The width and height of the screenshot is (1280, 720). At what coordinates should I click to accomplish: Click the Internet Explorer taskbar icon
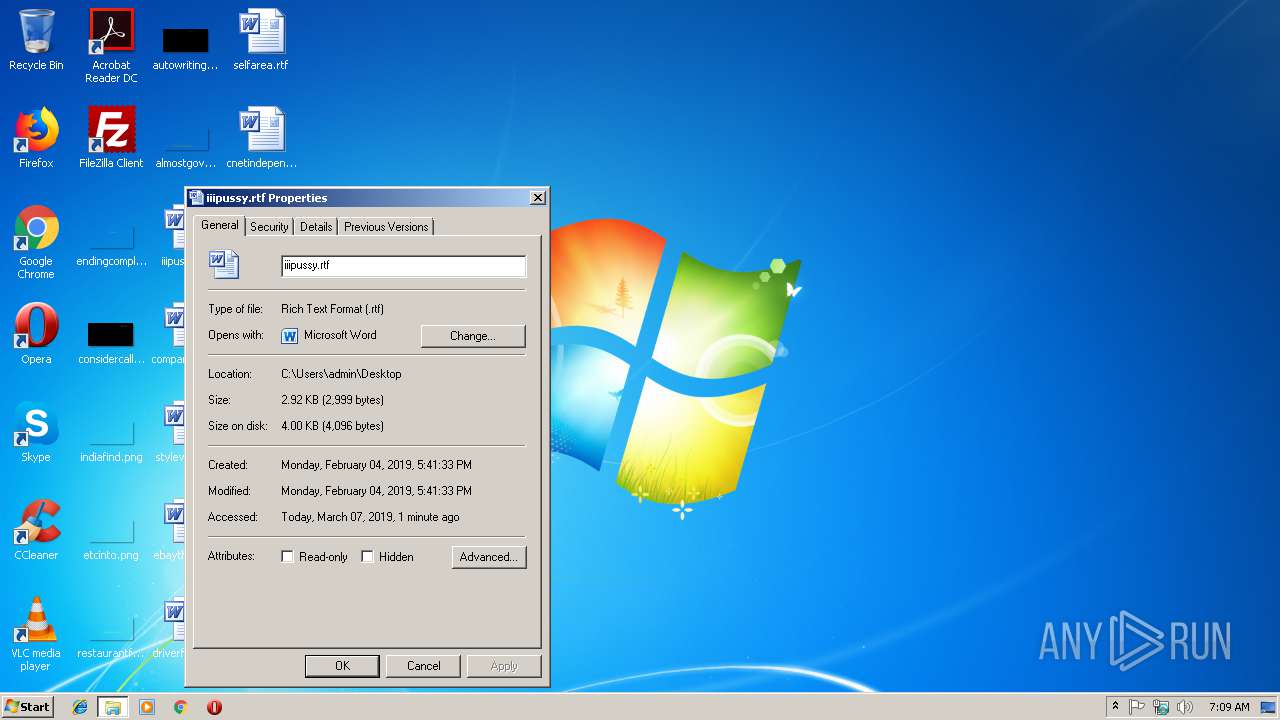80,707
